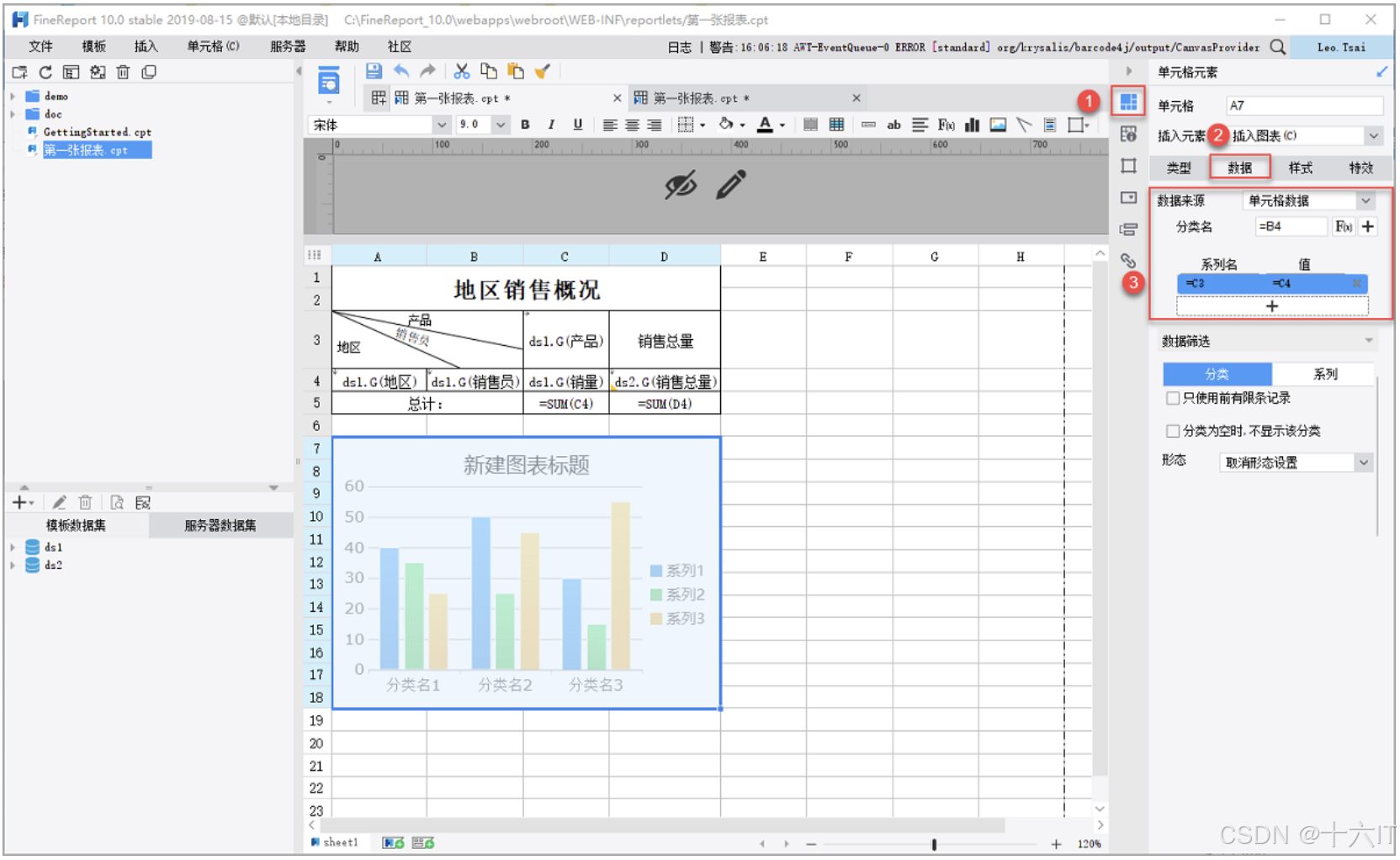The height and width of the screenshot is (860, 1400).
Task: Open 插入 menu
Action: click(x=146, y=46)
